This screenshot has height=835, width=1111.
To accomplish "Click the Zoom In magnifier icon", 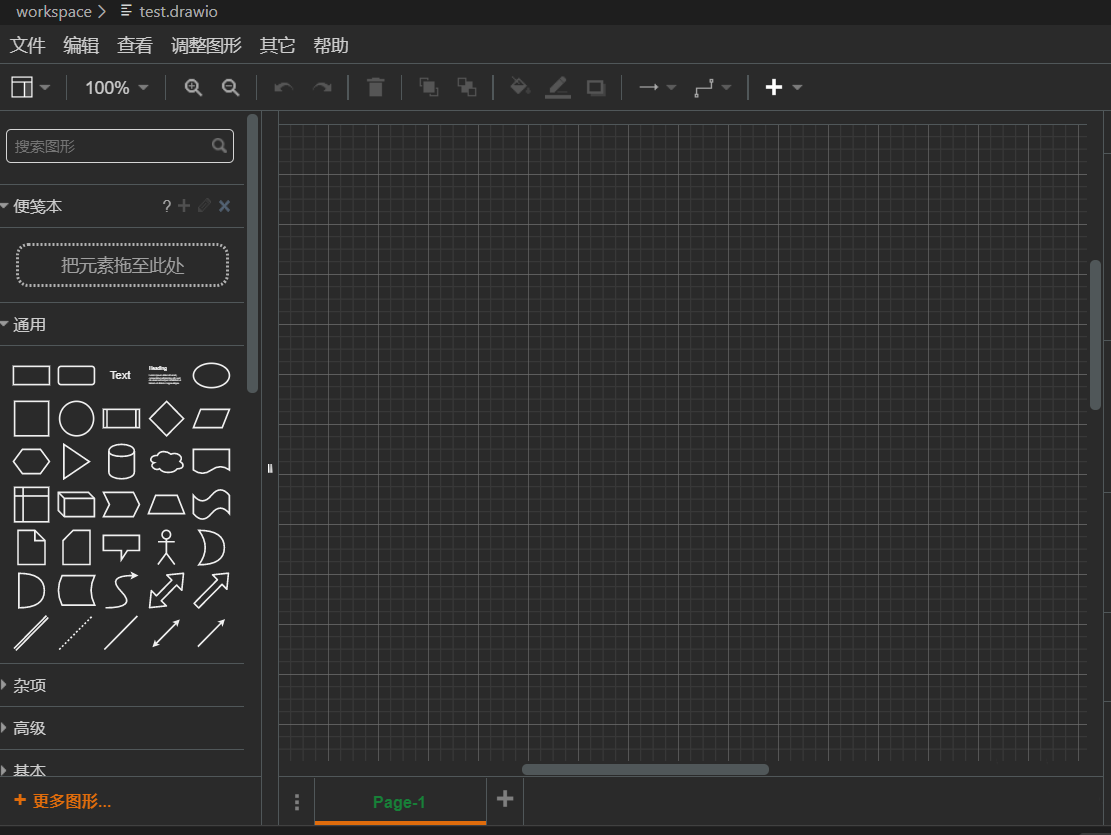I will (x=192, y=87).
